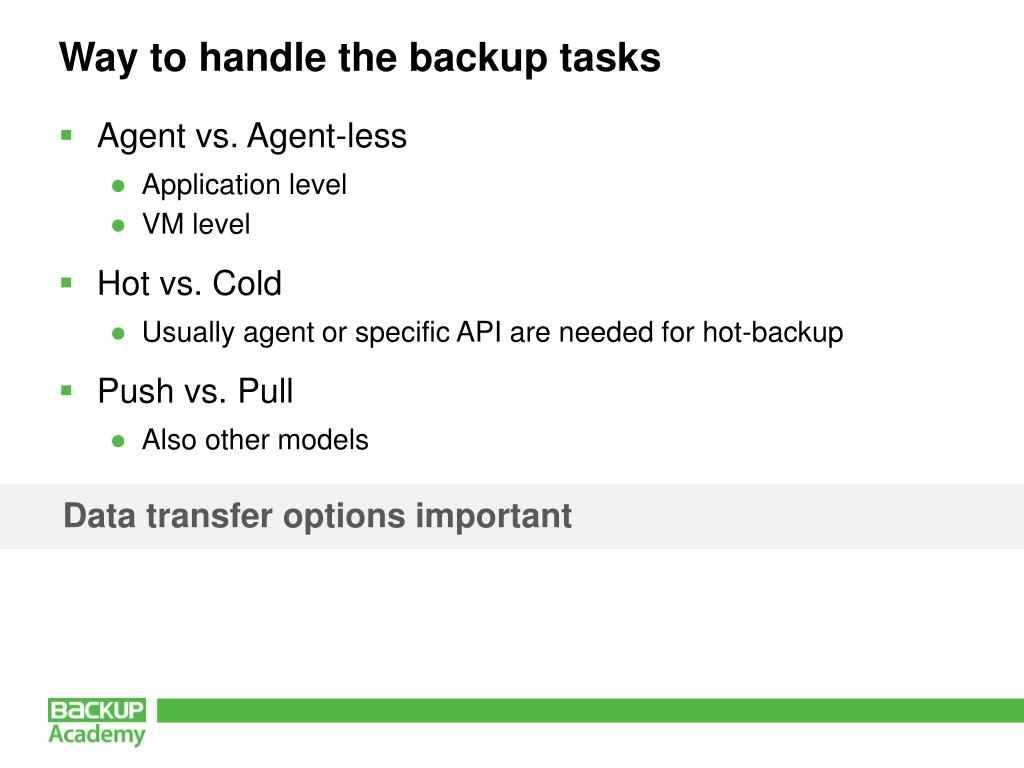This screenshot has width=1024, height=768.
Task: Click the Academy word in the logo
Action: 97,735
